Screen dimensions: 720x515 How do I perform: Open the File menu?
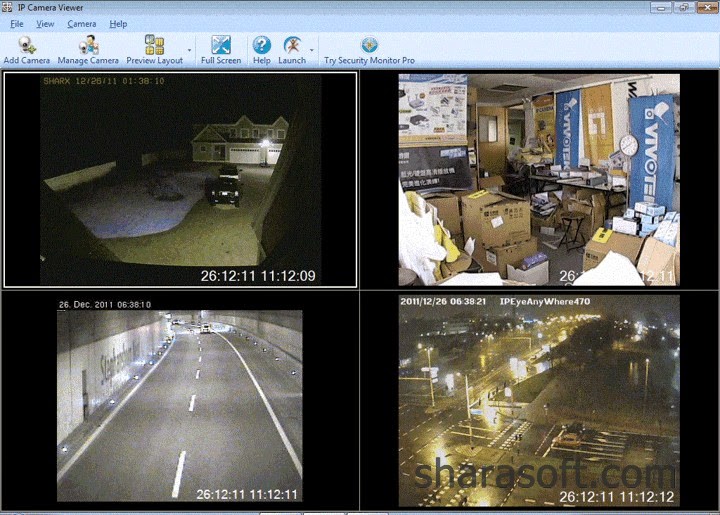click(x=17, y=24)
